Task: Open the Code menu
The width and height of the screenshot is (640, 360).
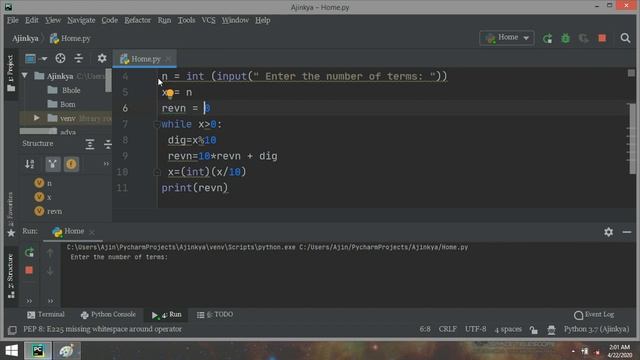Action: (x=109, y=20)
